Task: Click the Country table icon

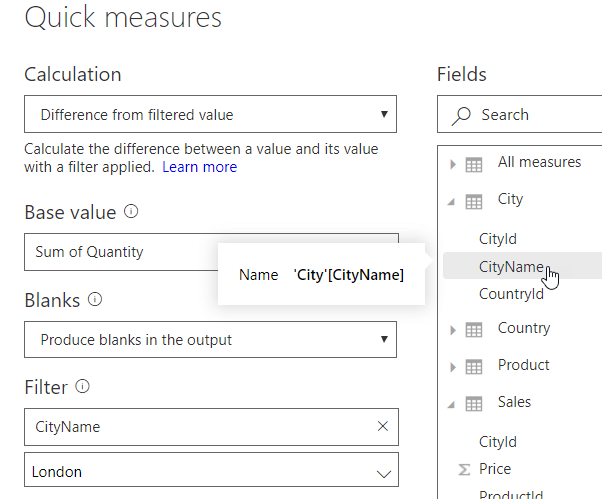Action: 474,329
